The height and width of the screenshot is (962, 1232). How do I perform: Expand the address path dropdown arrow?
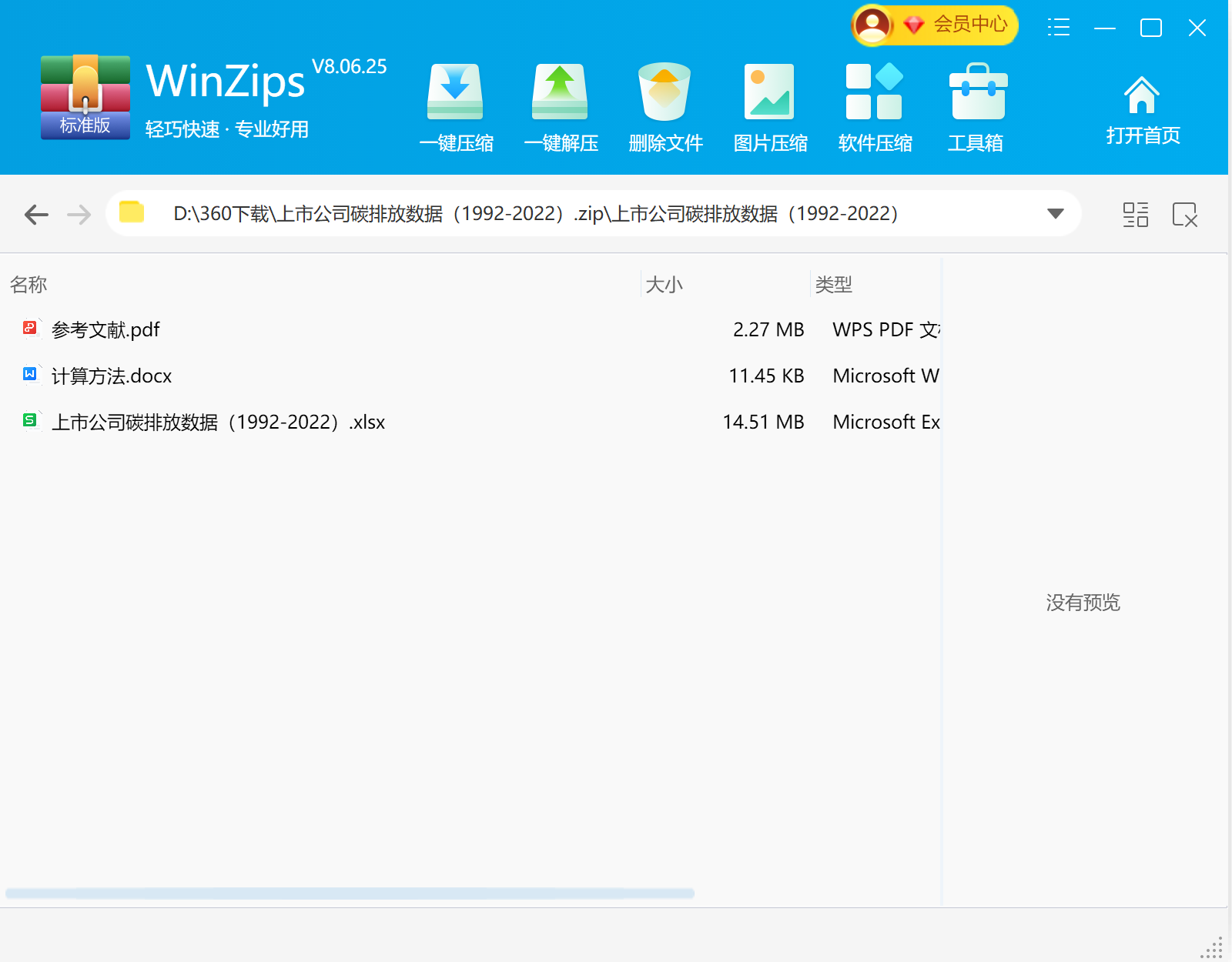(x=1056, y=213)
